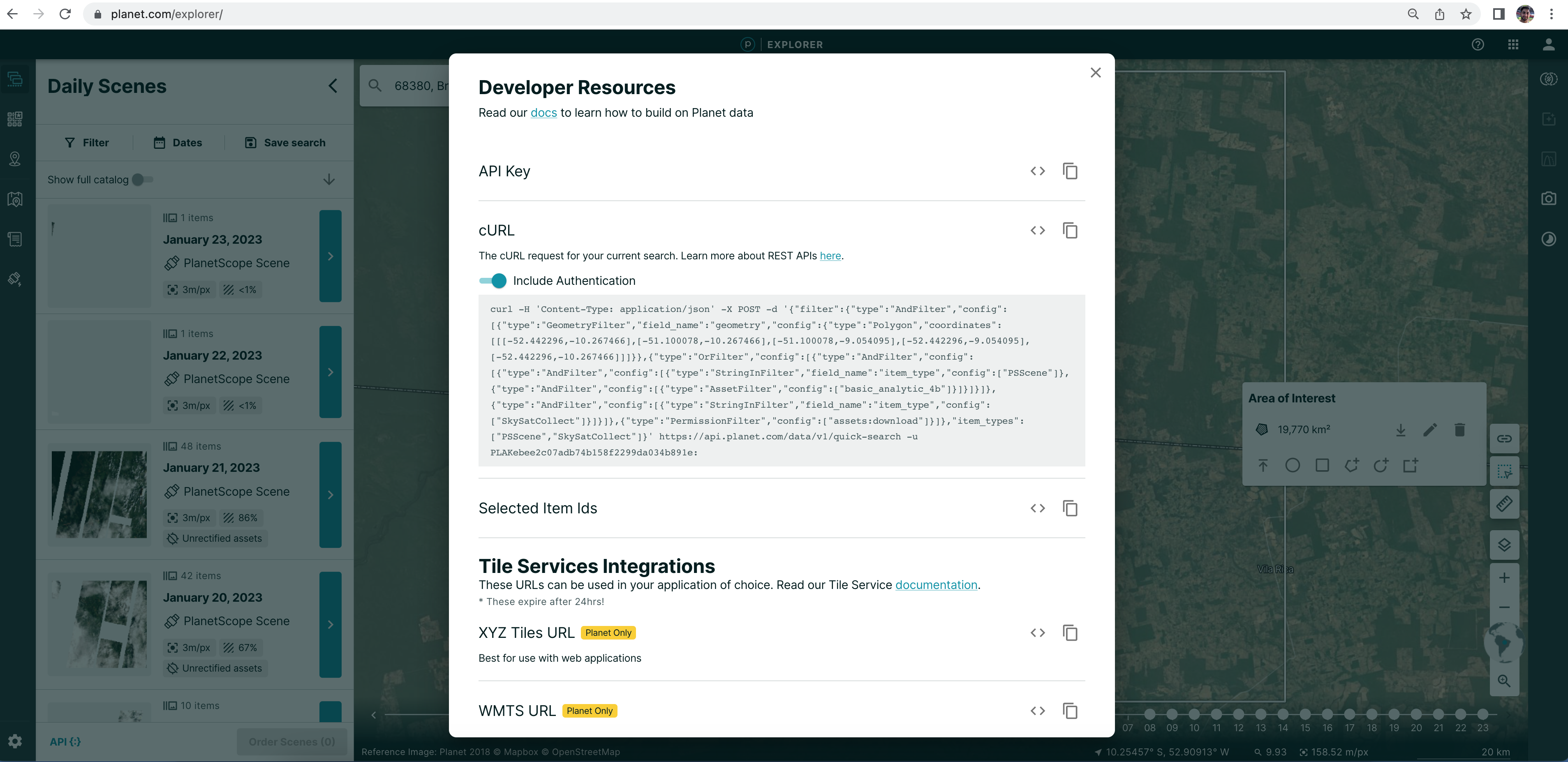Close the Developer Resources dialog
The width and height of the screenshot is (1568, 762).
point(1095,72)
